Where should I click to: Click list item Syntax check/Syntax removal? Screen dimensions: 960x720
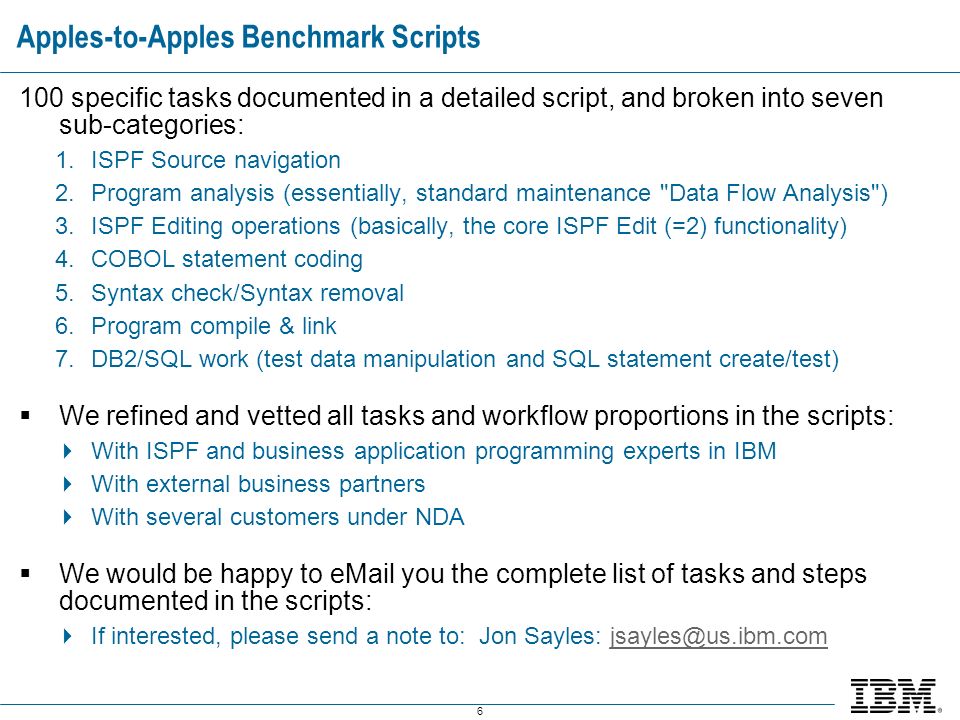[247, 293]
